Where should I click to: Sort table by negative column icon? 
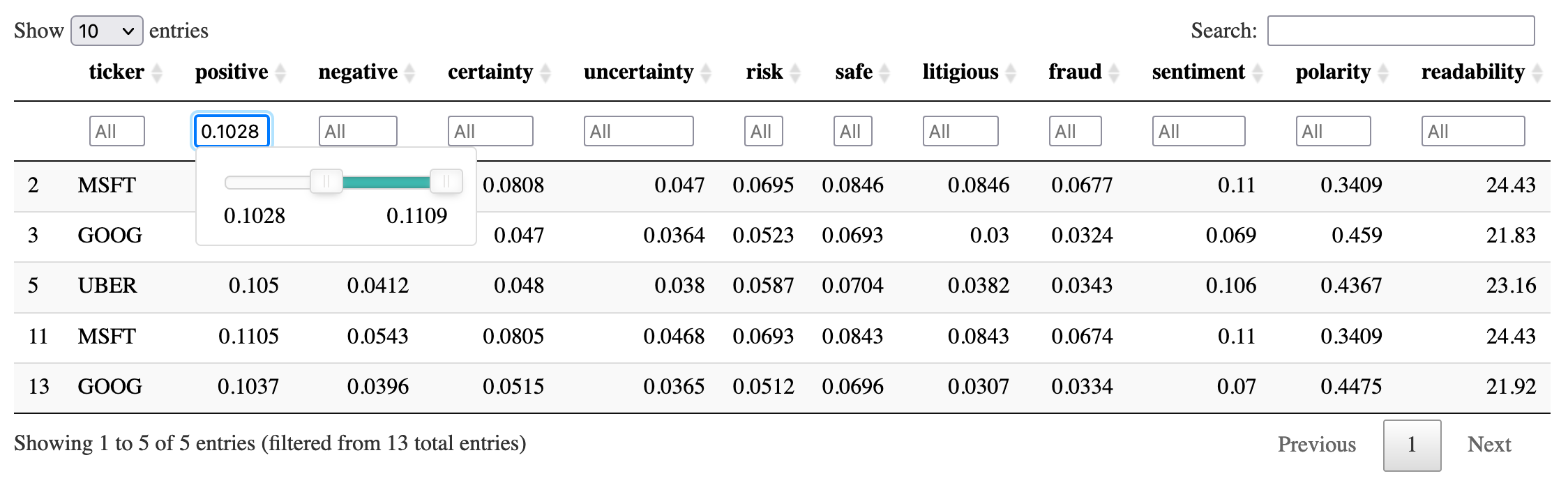coord(409,72)
